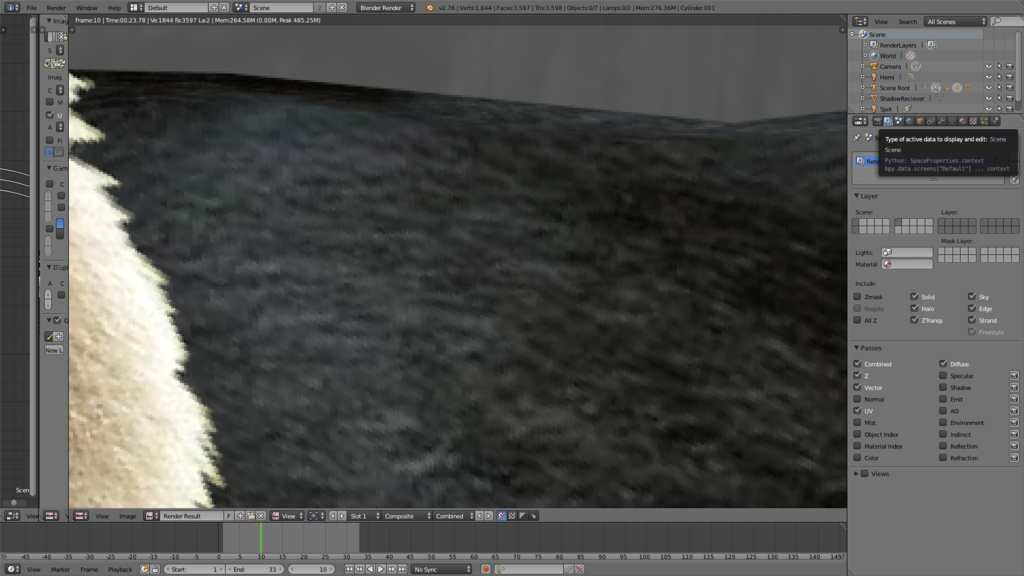
Task: Open the Render menu in top bar
Action: (56, 7)
